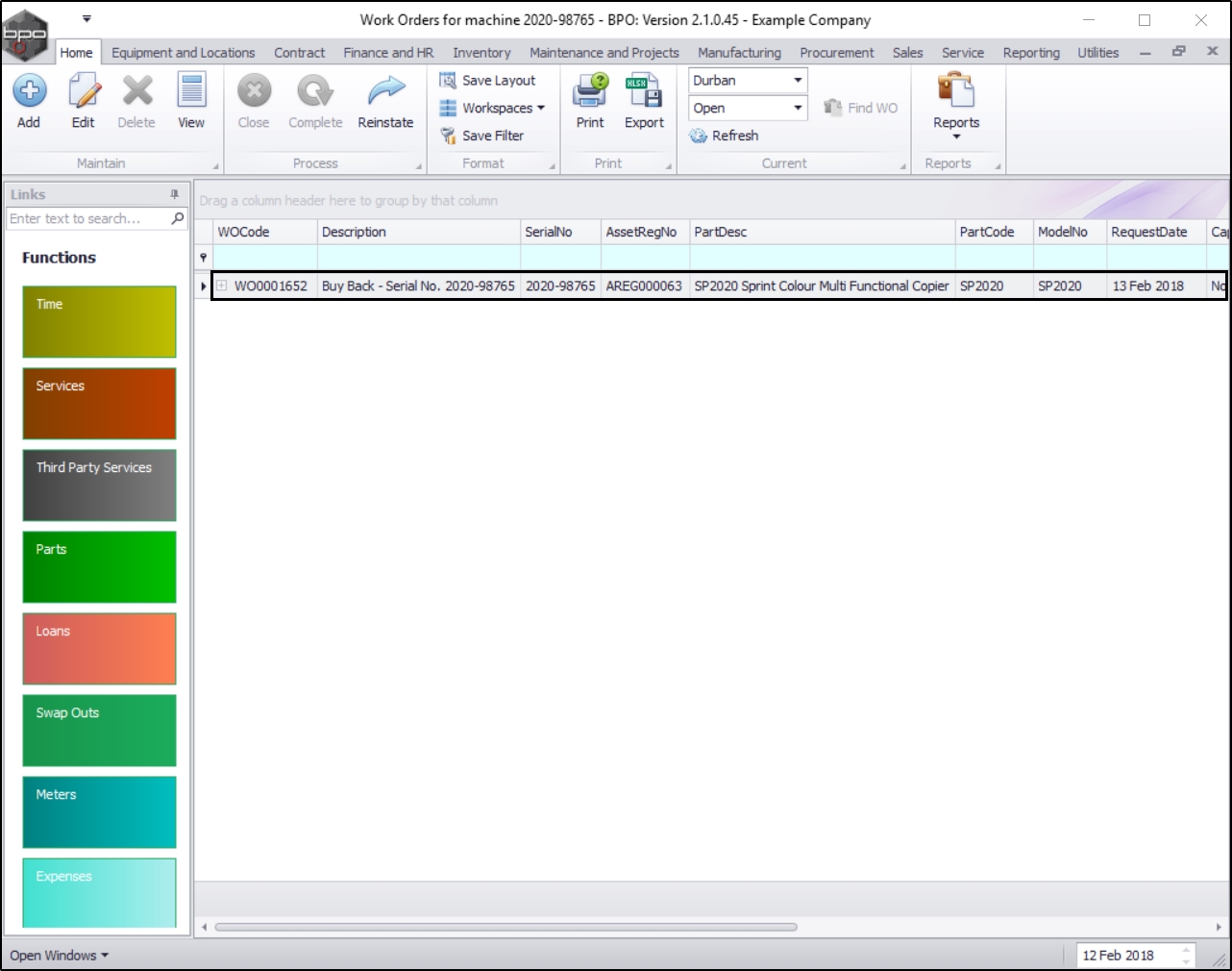Click the Delete icon in Maintain group
Viewport: 1232px width, 971px height.
[x=137, y=91]
